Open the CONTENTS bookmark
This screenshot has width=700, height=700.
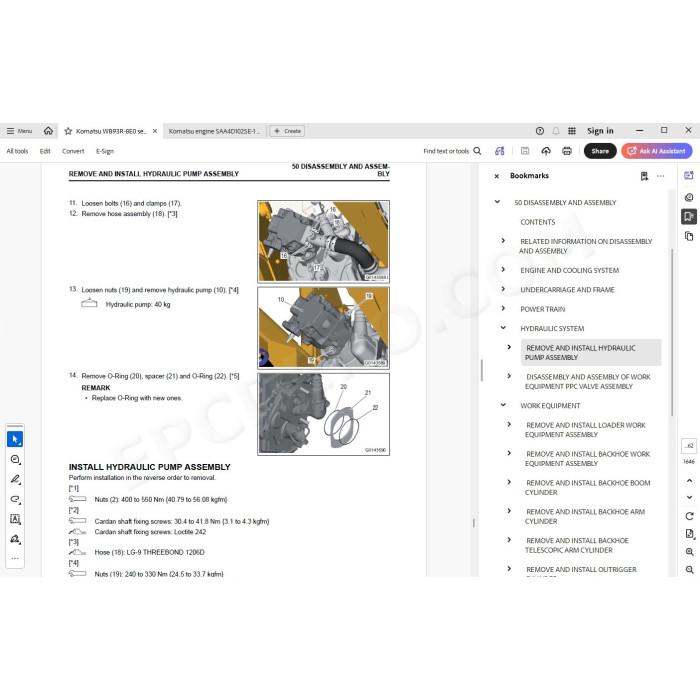click(538, 222)
